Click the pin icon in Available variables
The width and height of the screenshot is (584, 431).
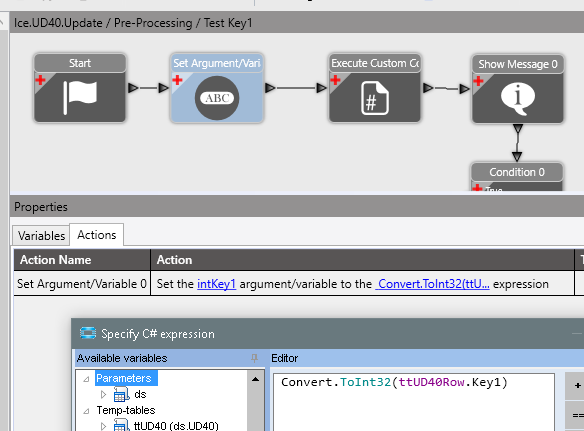[254, 358]
